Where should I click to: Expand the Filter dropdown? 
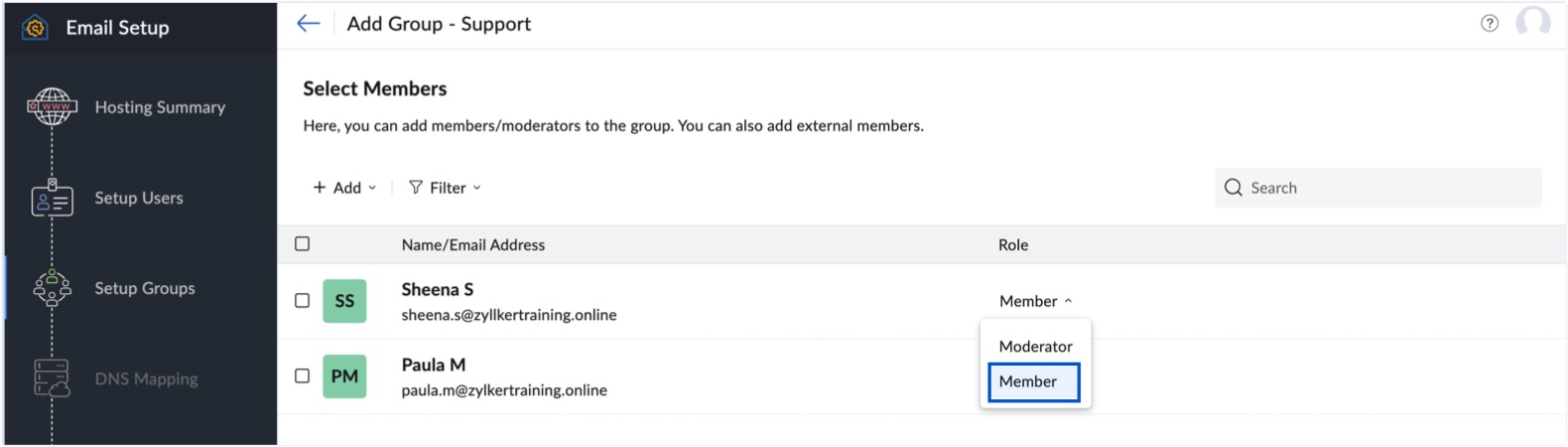445,188
